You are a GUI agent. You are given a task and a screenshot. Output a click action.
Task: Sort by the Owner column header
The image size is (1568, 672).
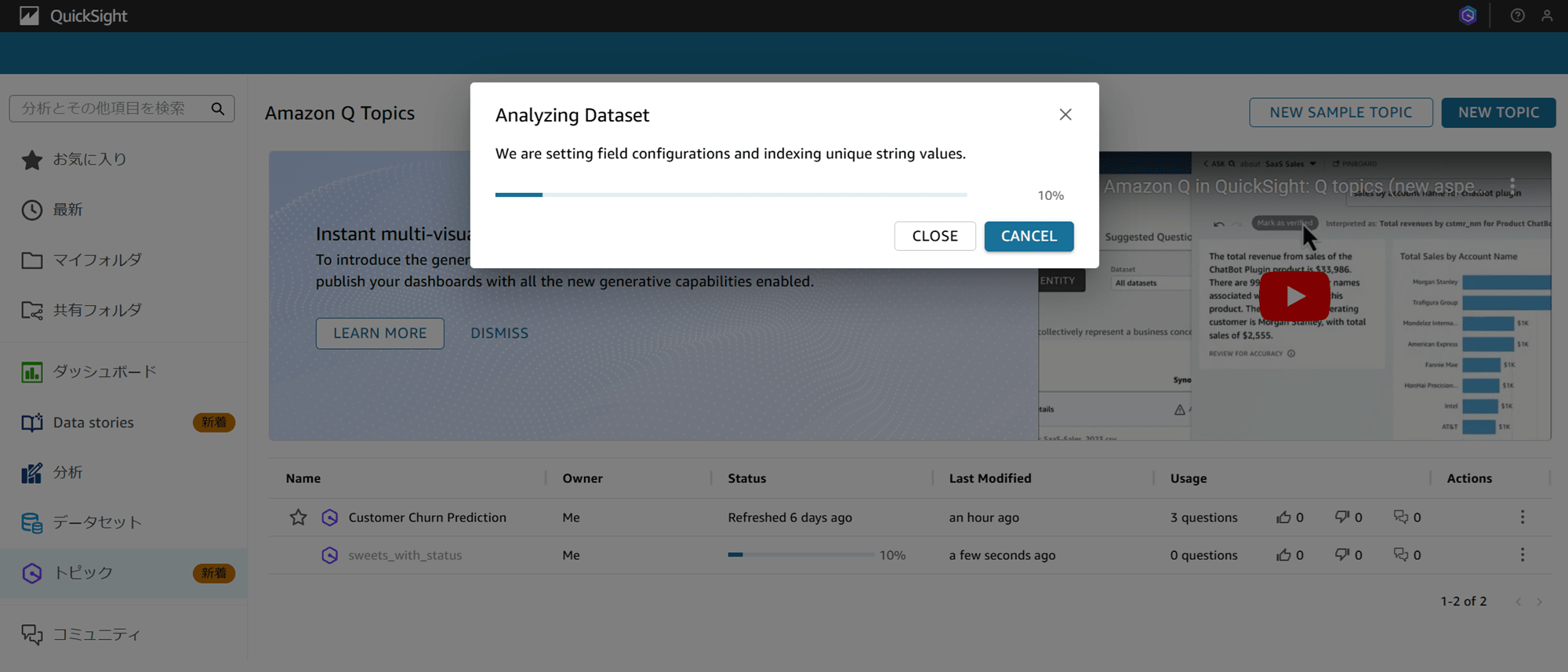tap(583, 478)
